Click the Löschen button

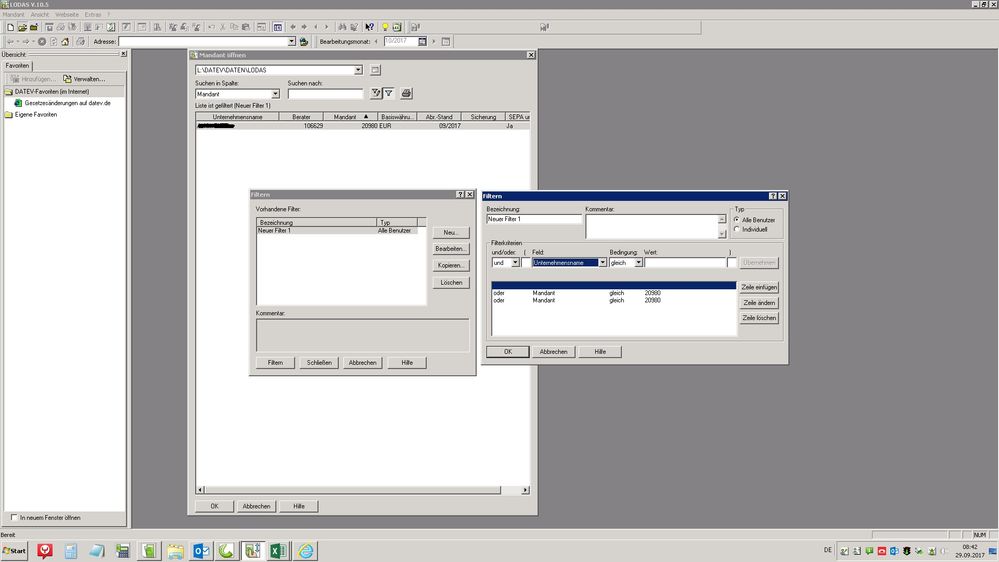tap(451, 282)
